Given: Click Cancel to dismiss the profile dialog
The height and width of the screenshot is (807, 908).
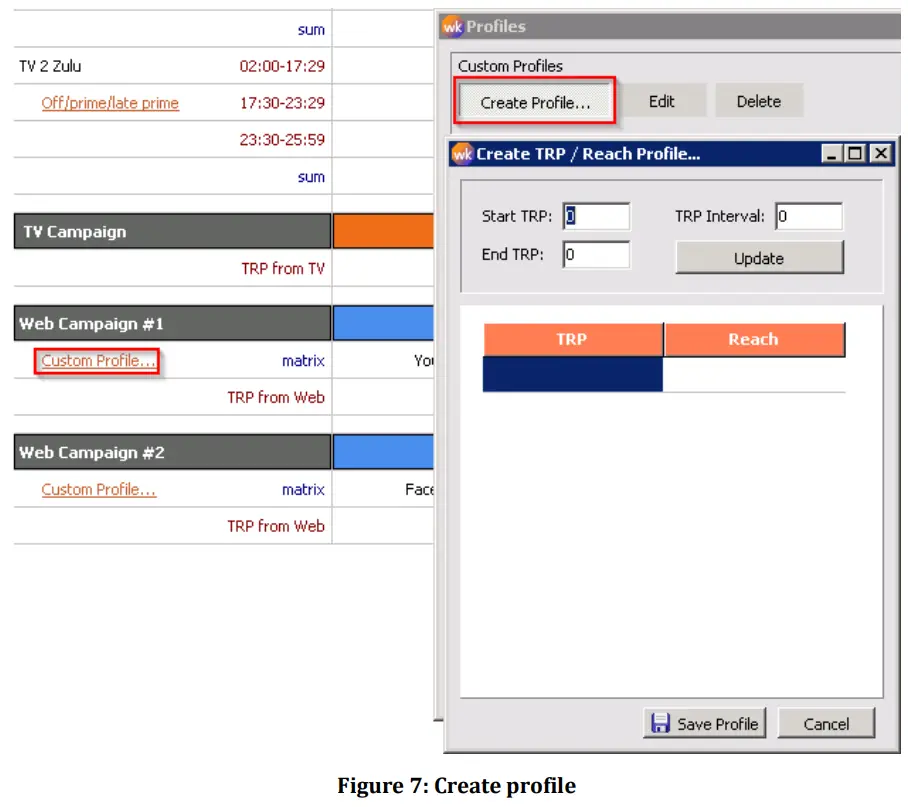Looking at the screenshot, I should (x=826, y=723).
